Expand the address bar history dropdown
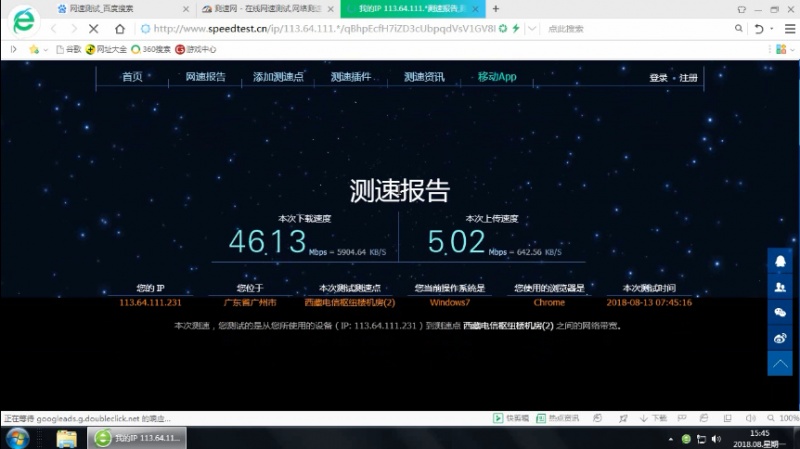Screen dimensions: 800x449 [532, 29]
